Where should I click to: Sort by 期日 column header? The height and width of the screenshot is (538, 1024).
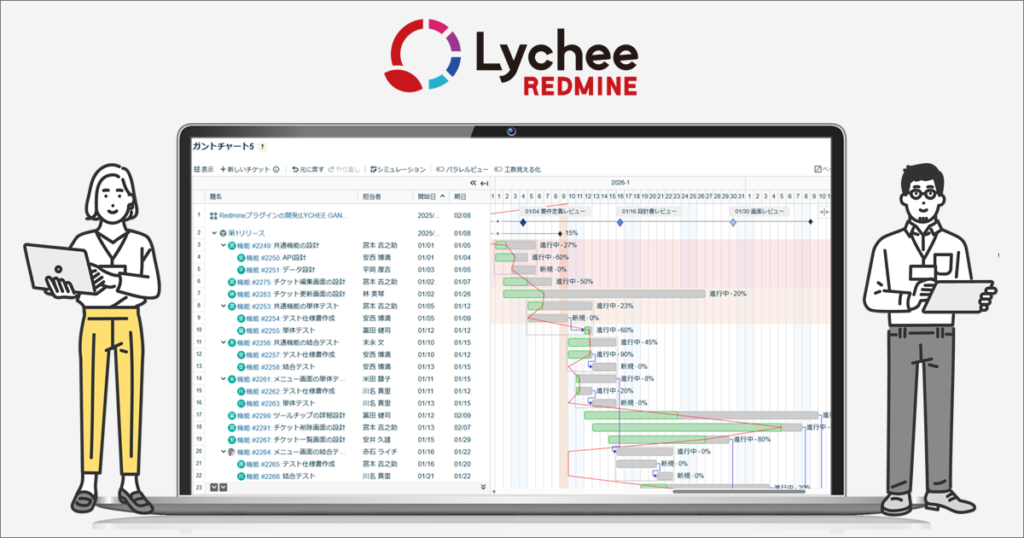(x=460, y=196)
